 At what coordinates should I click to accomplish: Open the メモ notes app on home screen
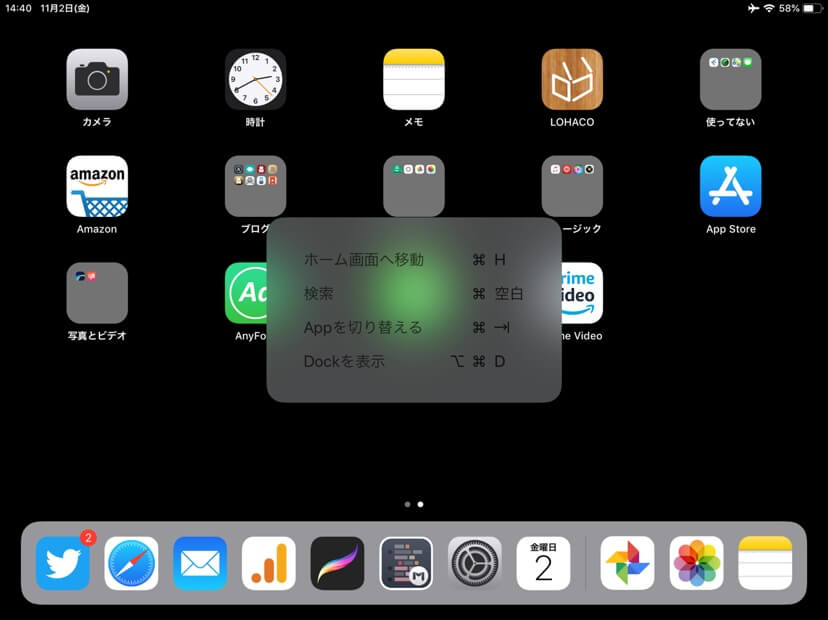coord(414,79)
